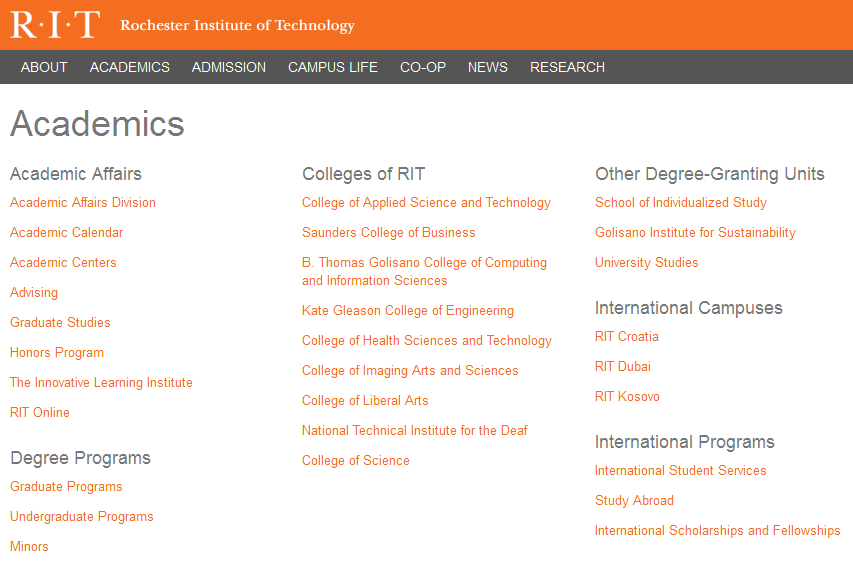Visit Golisano Institute for Sustainability

(695, 233)
